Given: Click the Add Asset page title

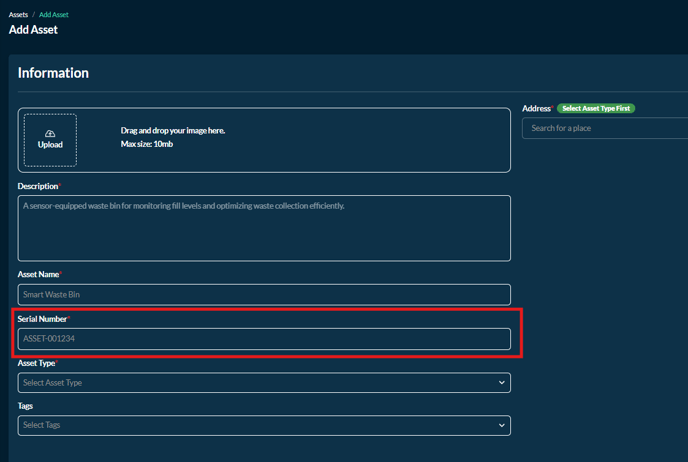Looking at the screenshot, I should coord(33,30).
